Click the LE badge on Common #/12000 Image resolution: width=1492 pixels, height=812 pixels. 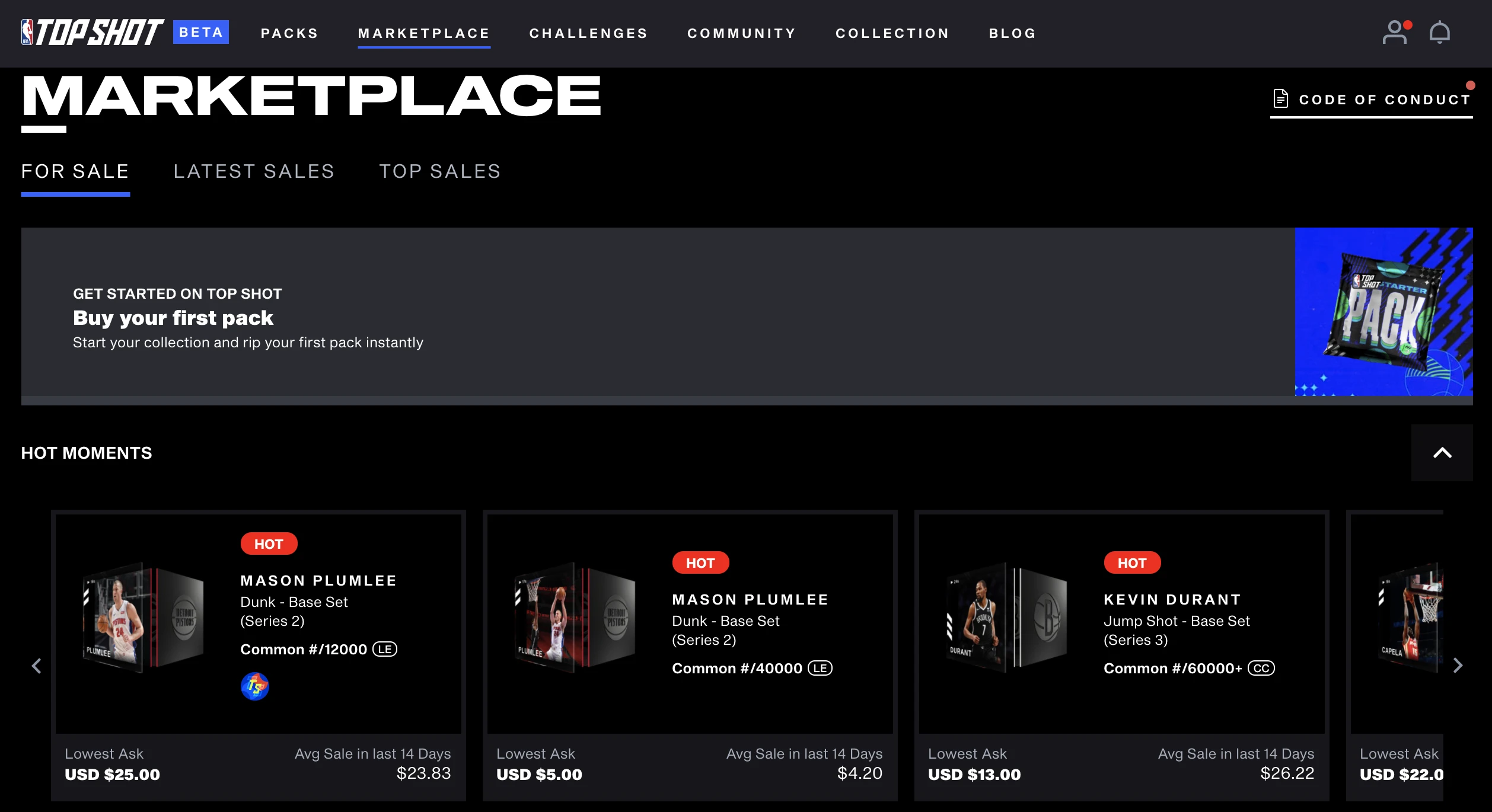(x=385, y=650)
